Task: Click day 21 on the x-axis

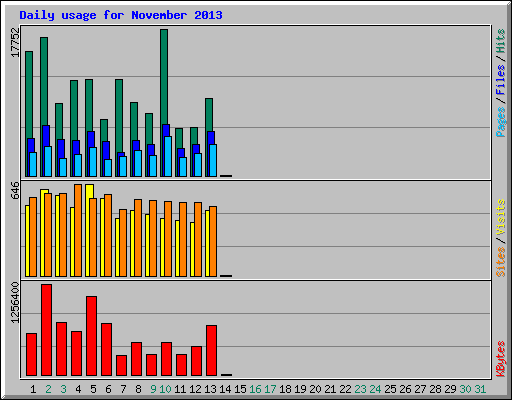Action: [x=330, y=389]
